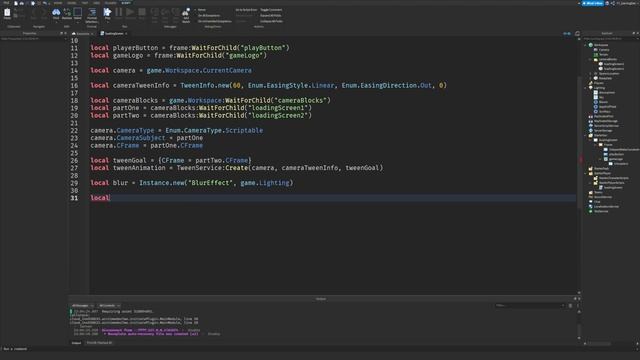Select the Output tab at bottom
The width and height of the screenshot is (640, 360).
tap(76, 343)
